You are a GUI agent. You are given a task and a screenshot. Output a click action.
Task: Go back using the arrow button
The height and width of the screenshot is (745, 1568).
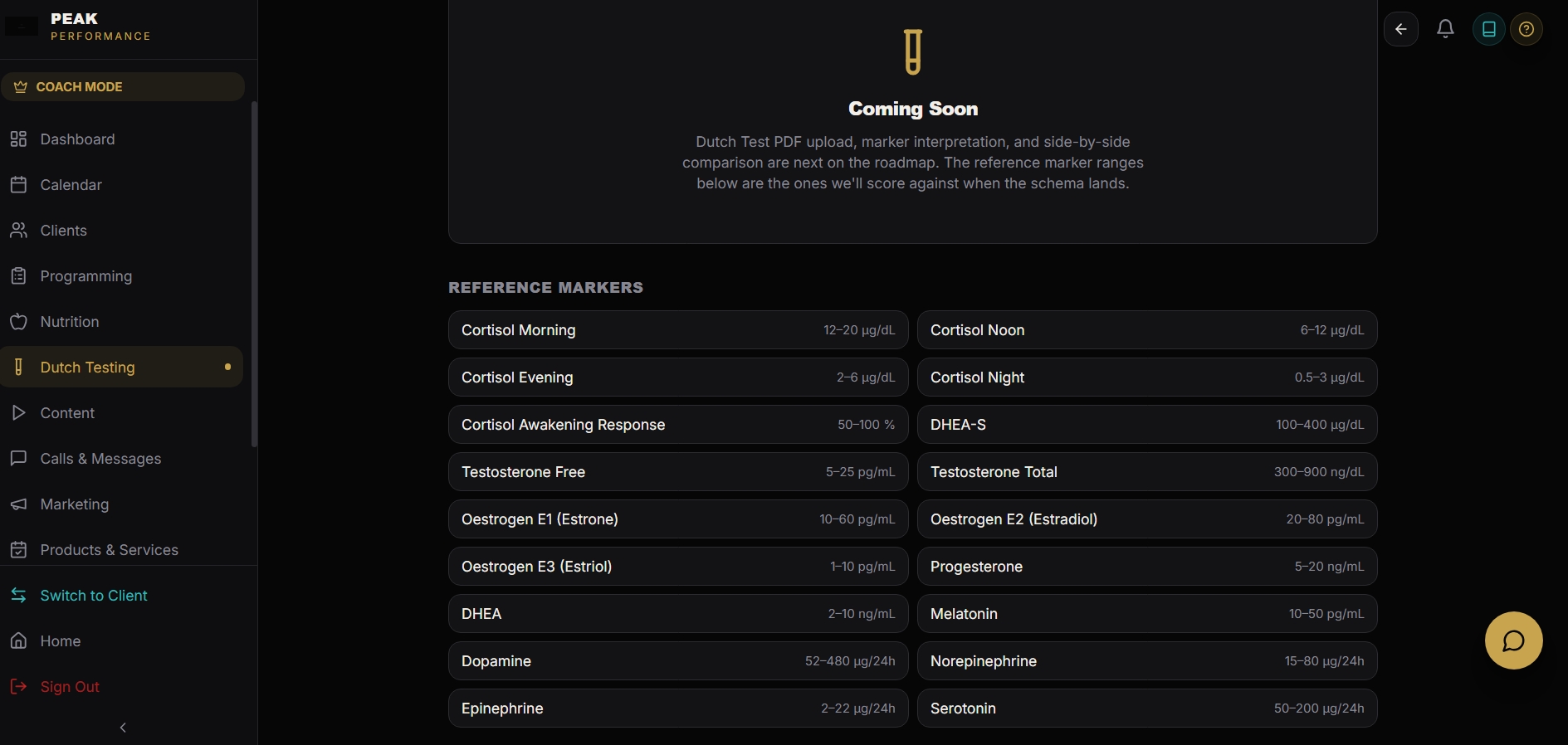pyautogui.click(x=1401, y=29)
